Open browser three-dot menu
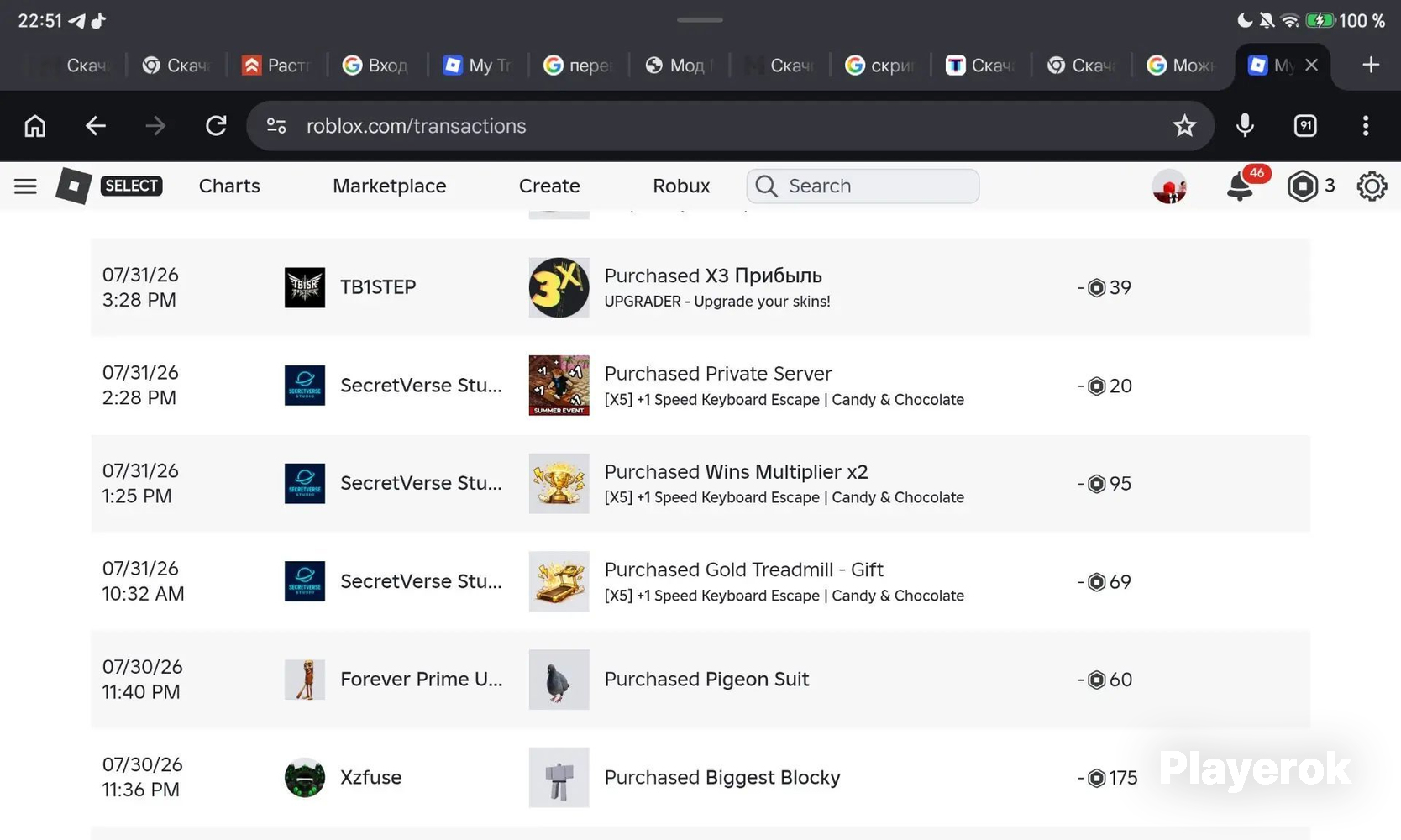Screen dimensions: 1401x840 pyautogui.click(x=1366, y=126)
